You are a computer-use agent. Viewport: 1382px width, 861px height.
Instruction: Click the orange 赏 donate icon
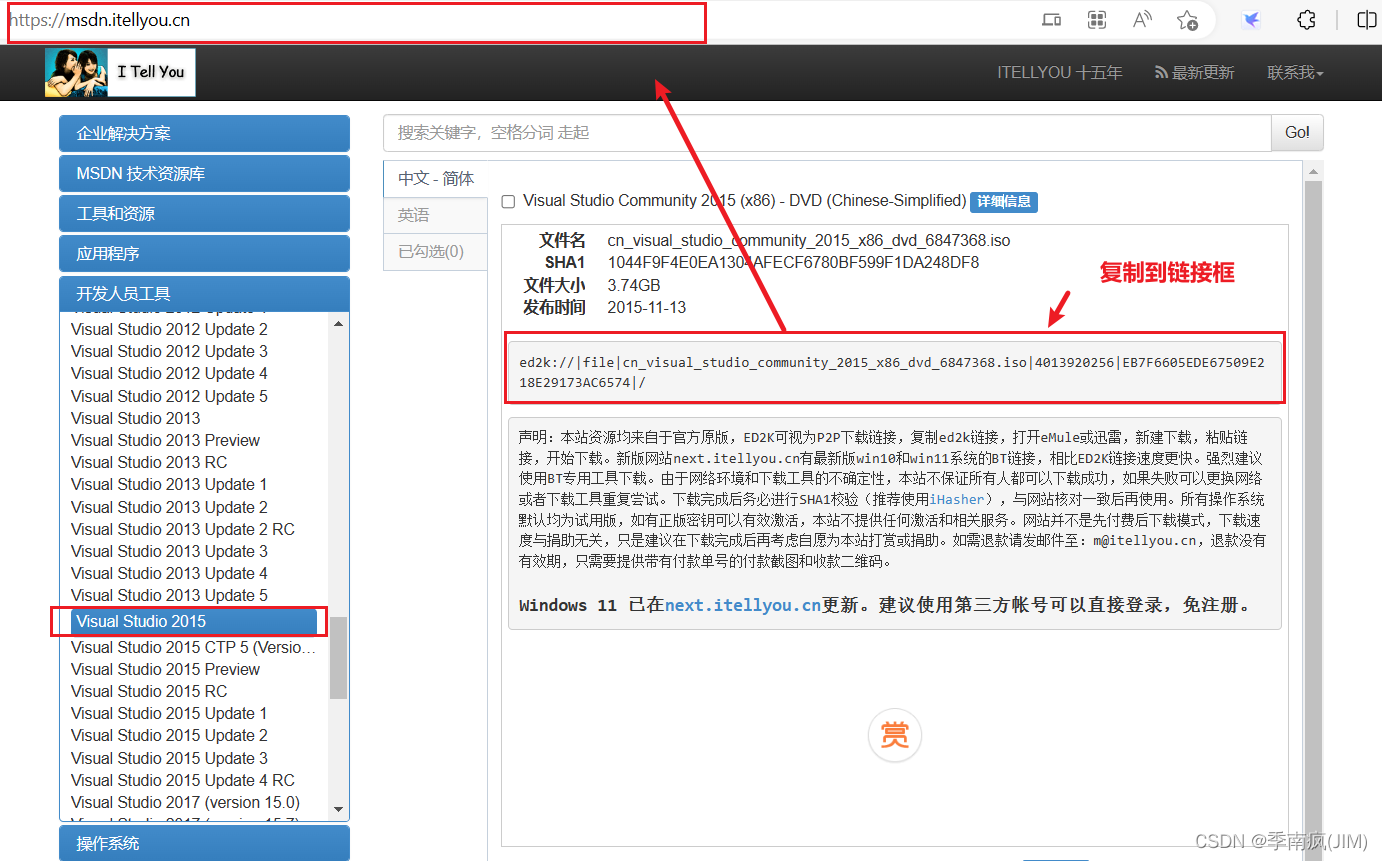[x=894, y=736]
